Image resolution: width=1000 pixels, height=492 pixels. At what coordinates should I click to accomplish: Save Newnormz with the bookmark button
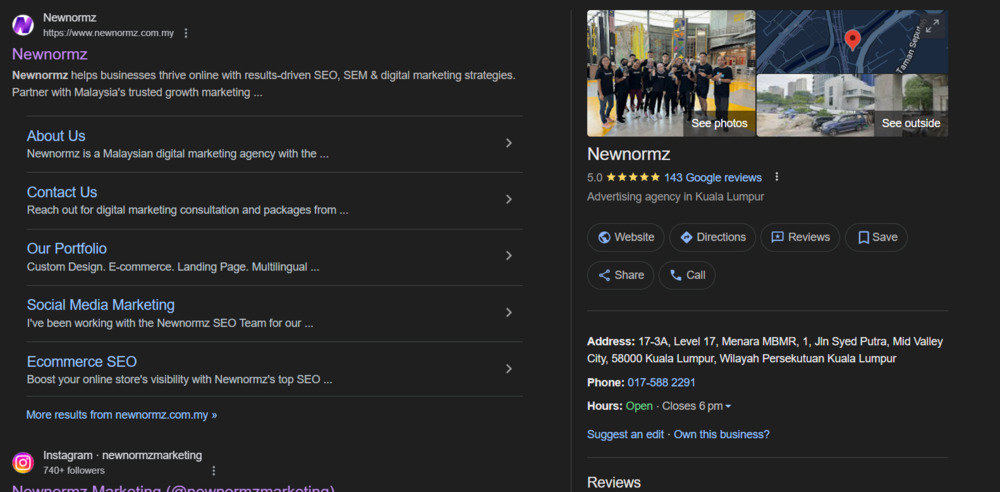[x=876, y=237]
